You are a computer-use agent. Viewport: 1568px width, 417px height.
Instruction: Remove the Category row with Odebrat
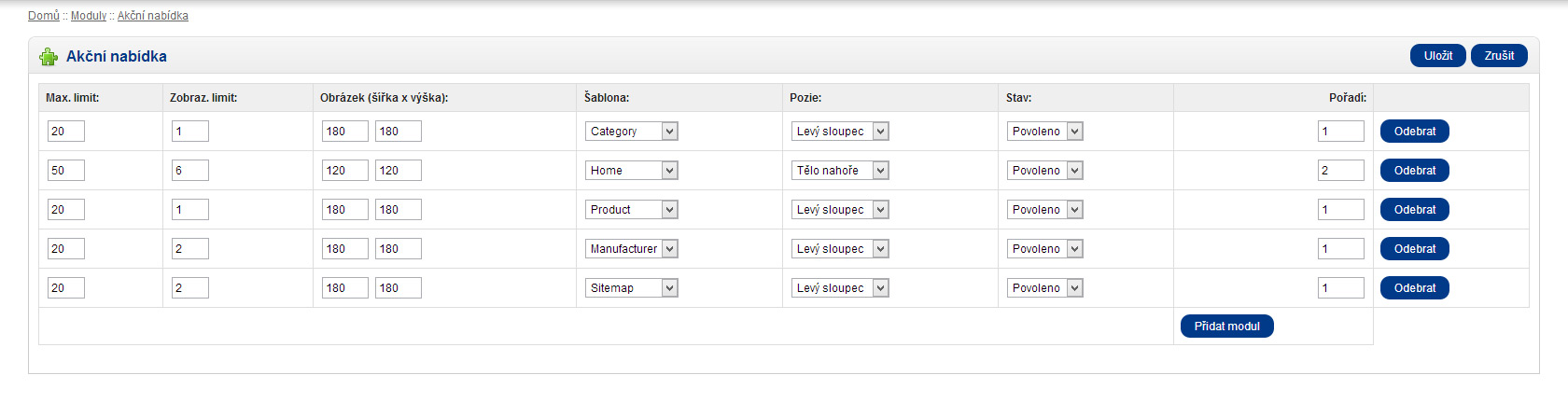pos(1415,132)
